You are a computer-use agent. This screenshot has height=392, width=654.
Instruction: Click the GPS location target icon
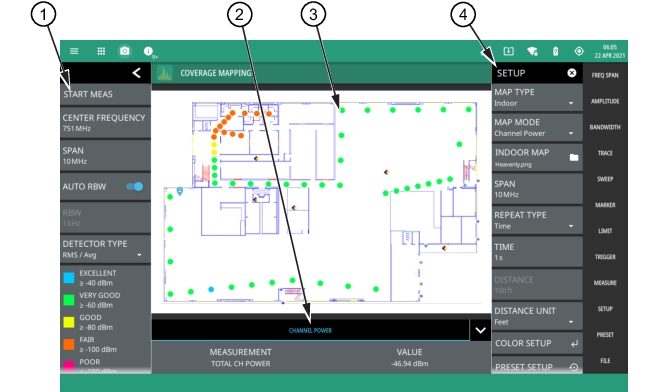(579, 51)
